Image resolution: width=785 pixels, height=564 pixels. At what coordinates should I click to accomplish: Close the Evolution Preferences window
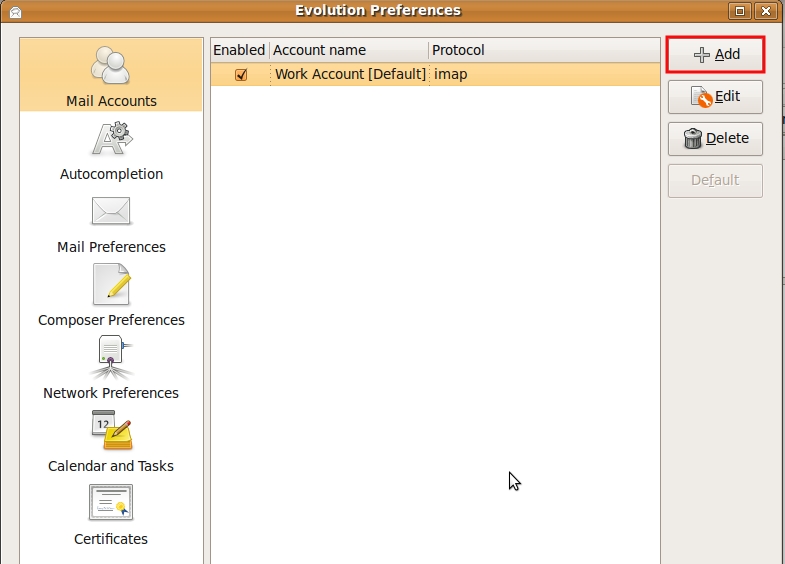click(765, 11)
